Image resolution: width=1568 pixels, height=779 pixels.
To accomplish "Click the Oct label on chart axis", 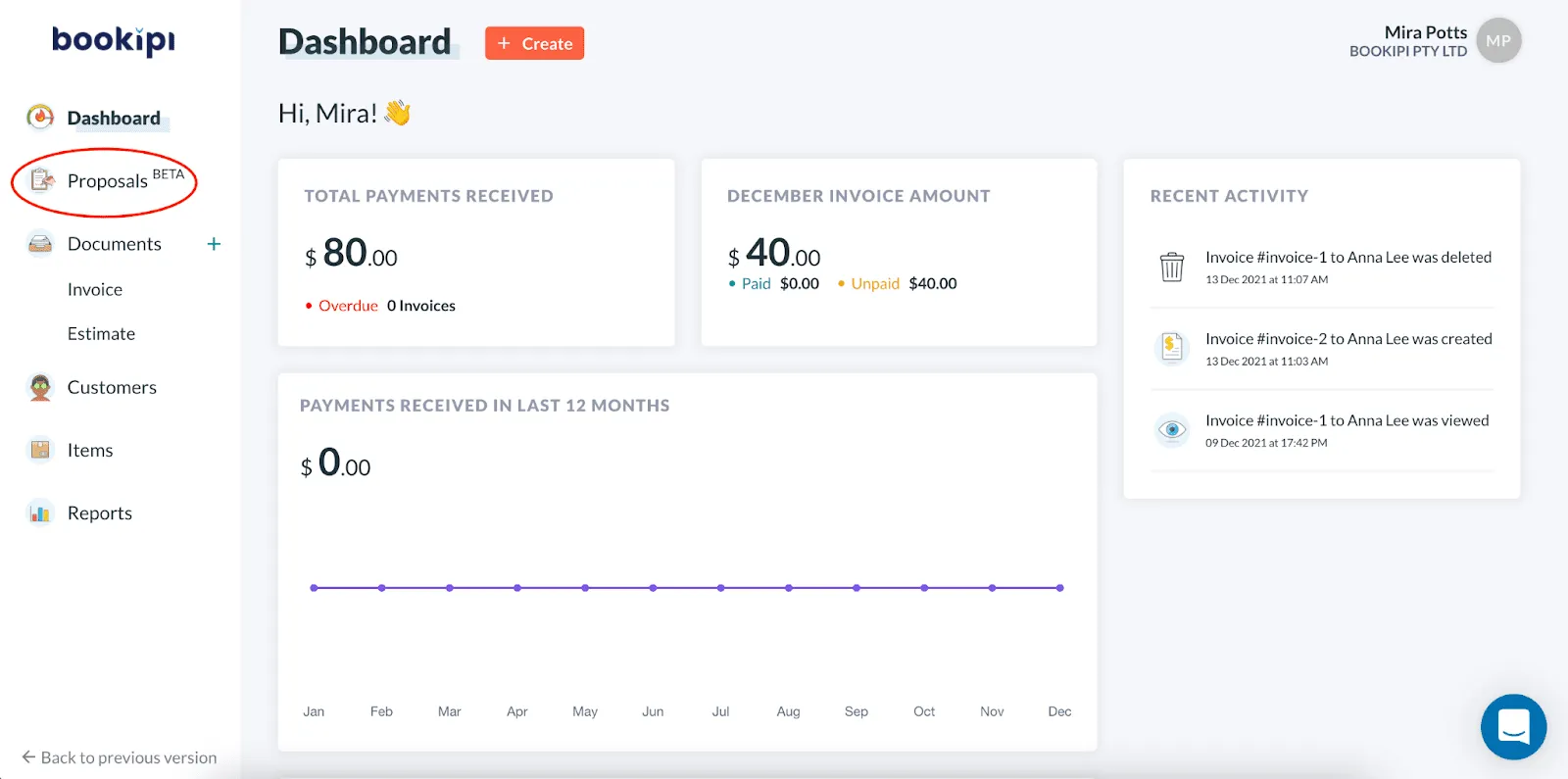I will 924,711.
